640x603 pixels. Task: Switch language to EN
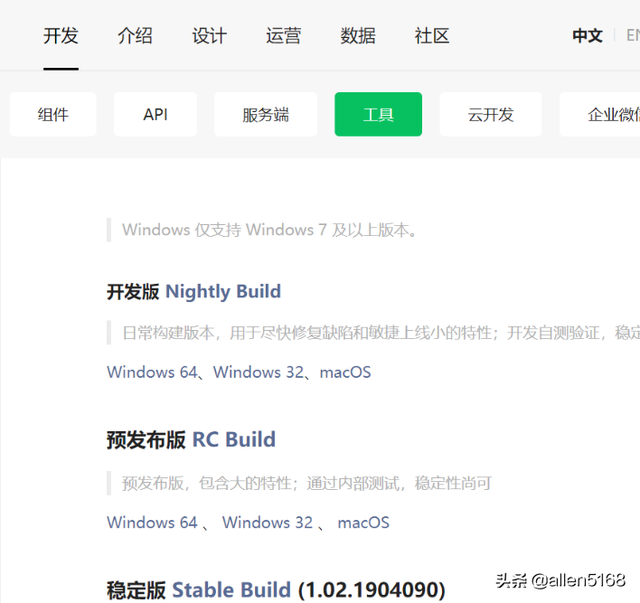633,36
